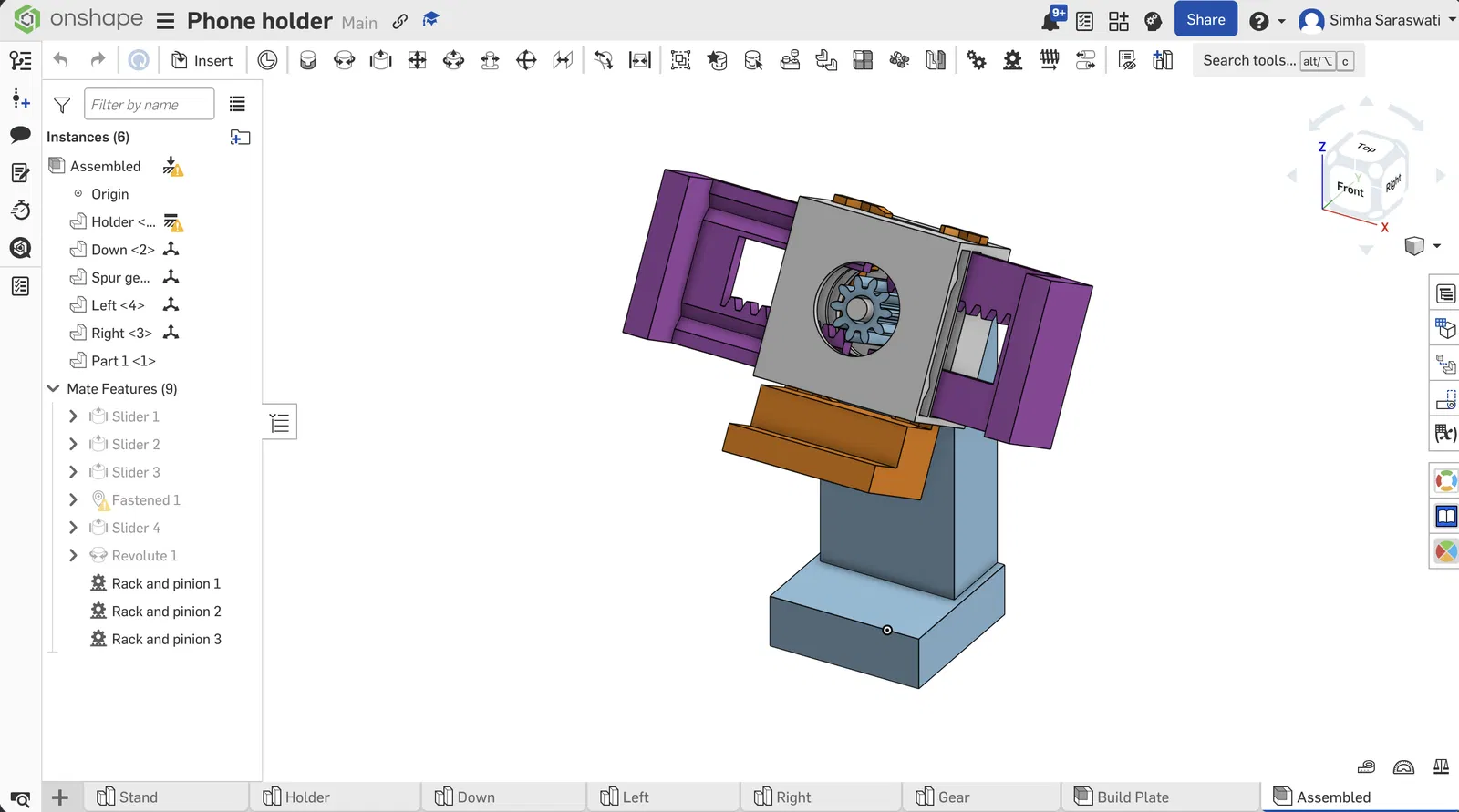This screenshot has width=1459, height=812.
Task: Open the comments speech bubble panel
Action: tap(20, 135)
